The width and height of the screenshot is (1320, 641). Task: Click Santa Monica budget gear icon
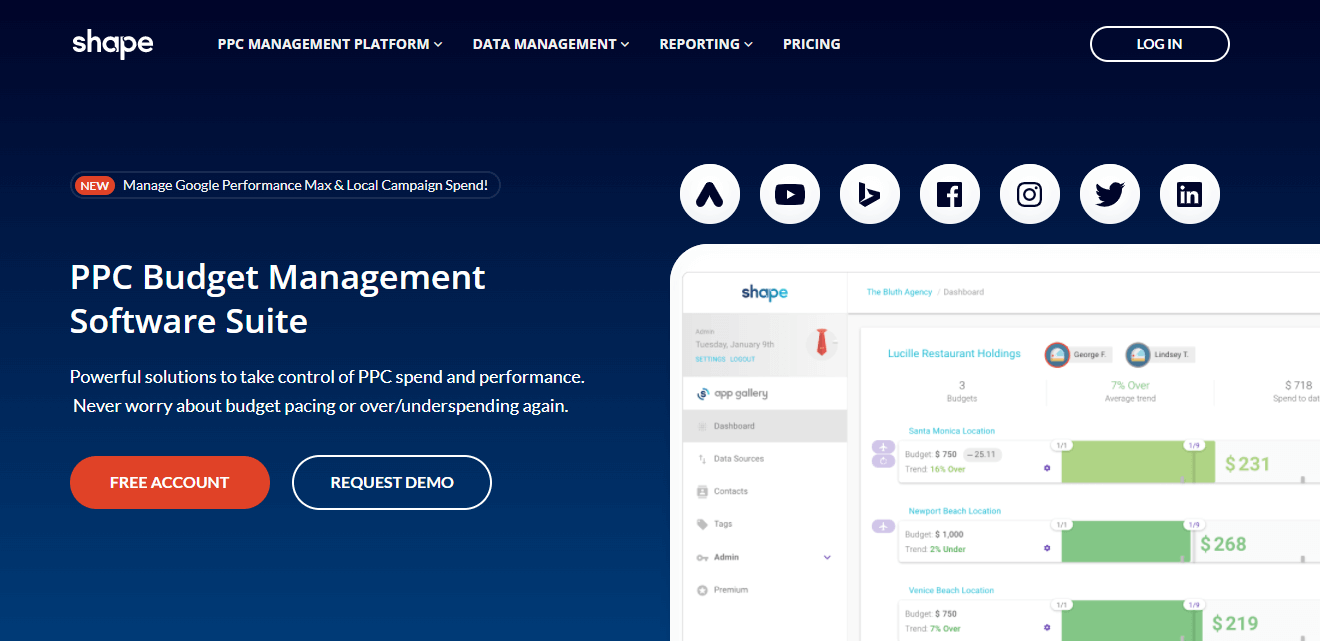[1047, 468]
